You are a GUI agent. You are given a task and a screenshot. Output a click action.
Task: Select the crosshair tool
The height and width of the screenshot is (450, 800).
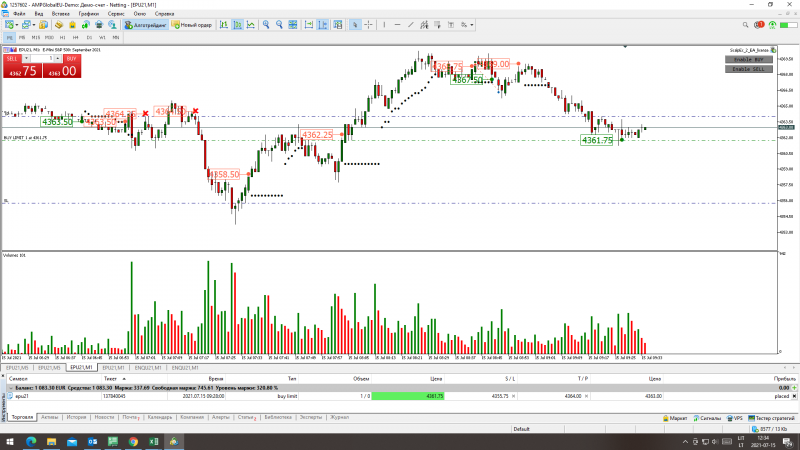click(368, 24)
